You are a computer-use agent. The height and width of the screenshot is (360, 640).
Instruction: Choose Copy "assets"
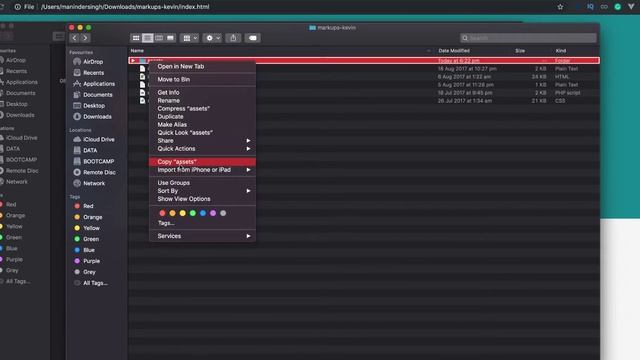coord(202,162)
